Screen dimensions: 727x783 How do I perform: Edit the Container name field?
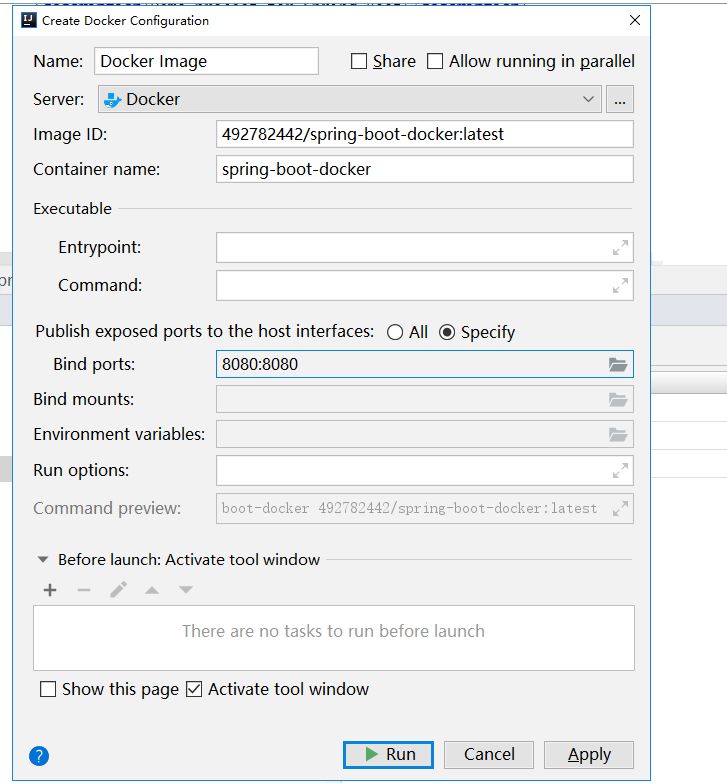[x=424, y=169]
